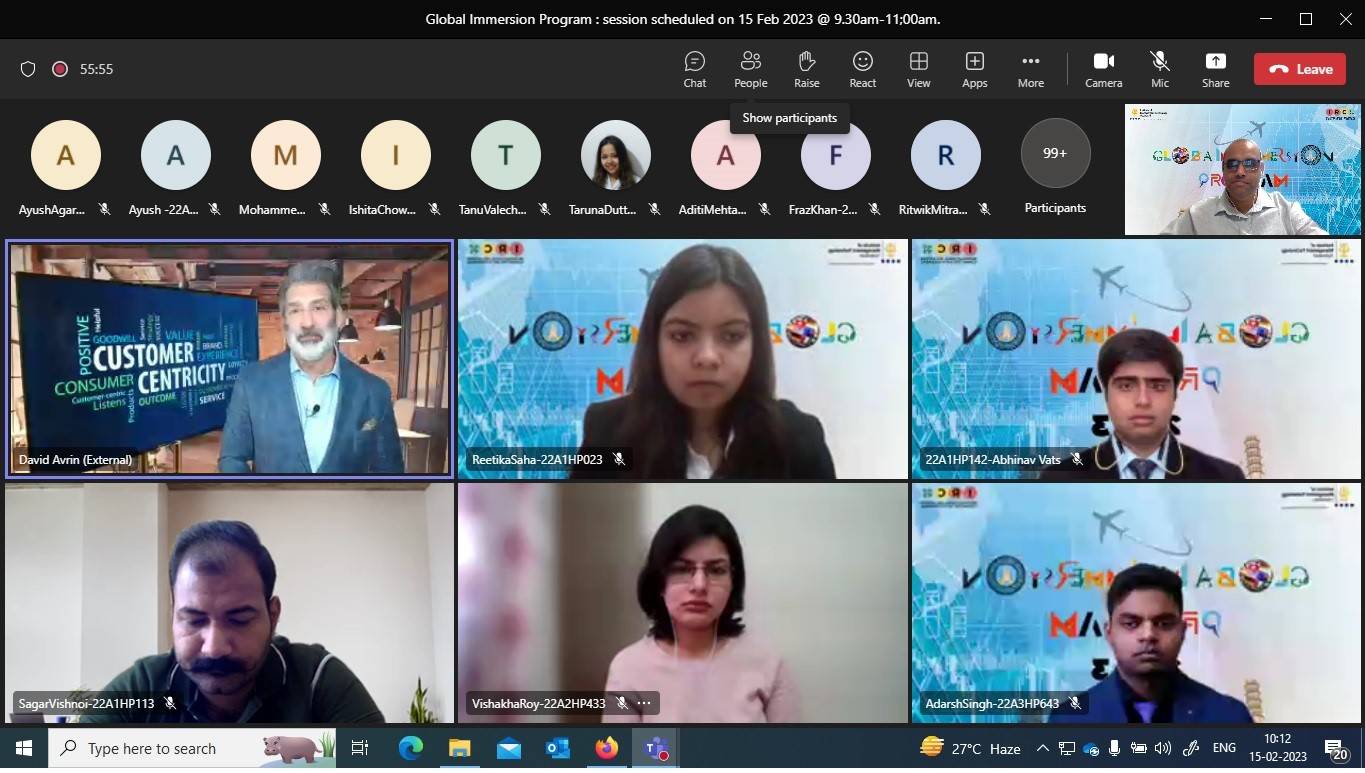This screenshot has width=1365, height=773.
Task: Open the Mail app from the taskbar
Action: coord(508,748)
